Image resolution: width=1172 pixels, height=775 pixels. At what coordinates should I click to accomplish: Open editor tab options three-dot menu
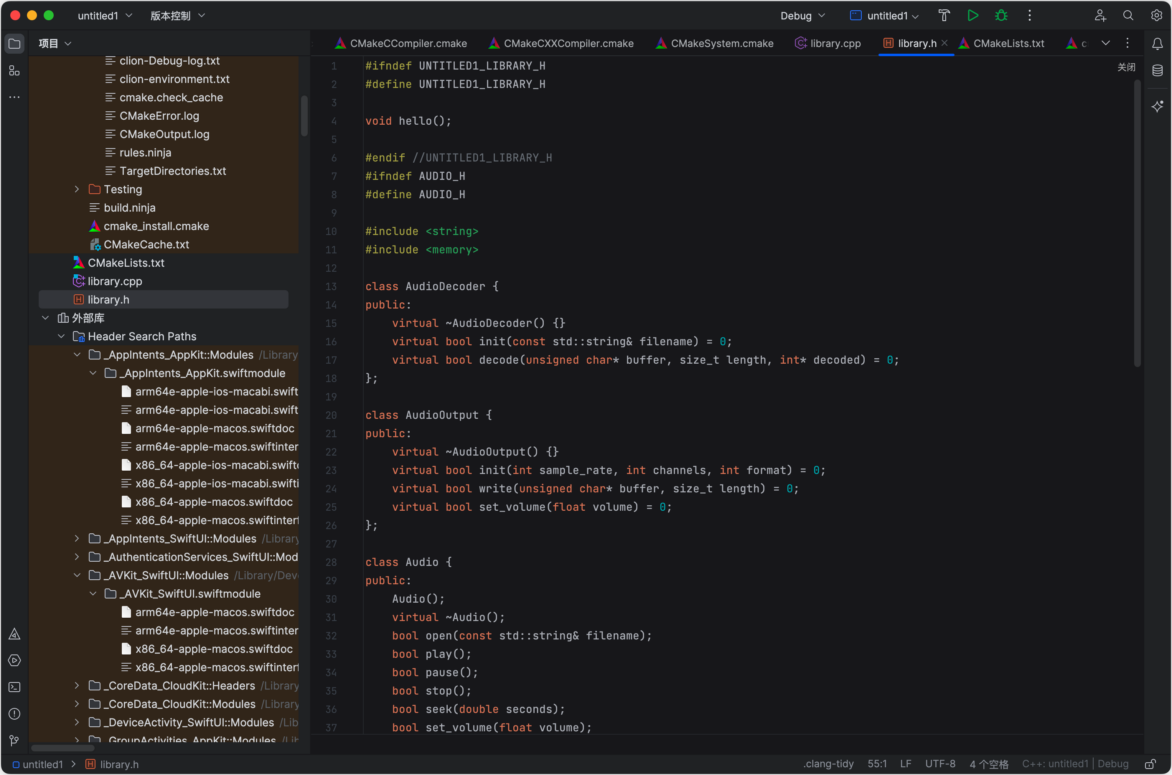click(1128, 43)
